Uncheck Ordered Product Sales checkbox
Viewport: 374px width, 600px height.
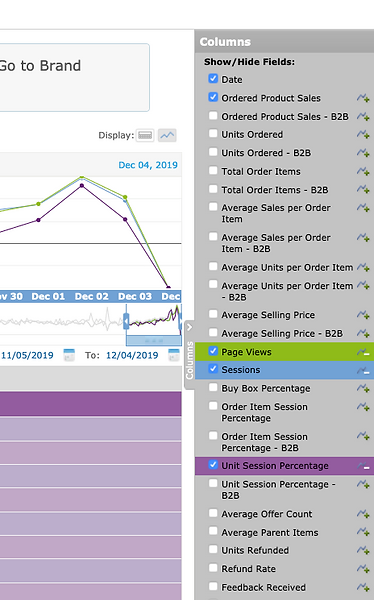tap(213, 97)
